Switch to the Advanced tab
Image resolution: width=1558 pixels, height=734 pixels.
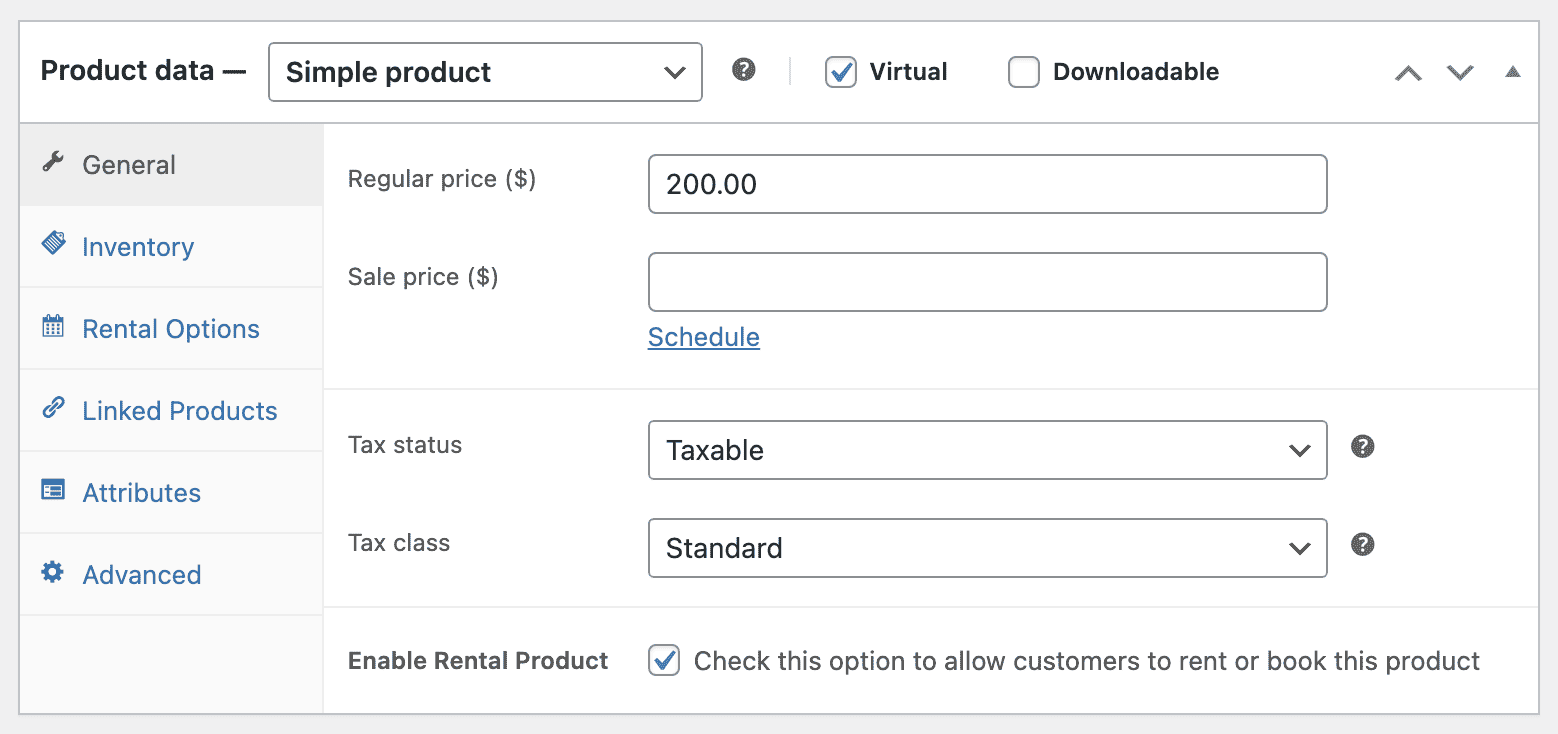140,574
